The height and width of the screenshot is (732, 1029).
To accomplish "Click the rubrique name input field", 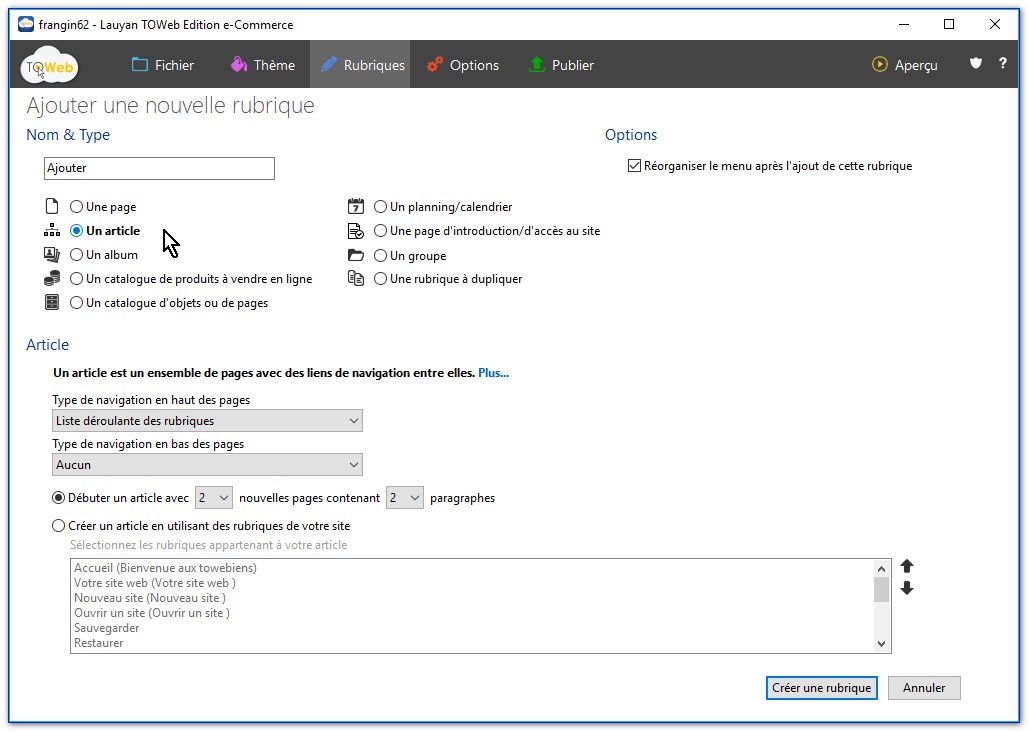I will pyautogui.click(x=159, y=169).
